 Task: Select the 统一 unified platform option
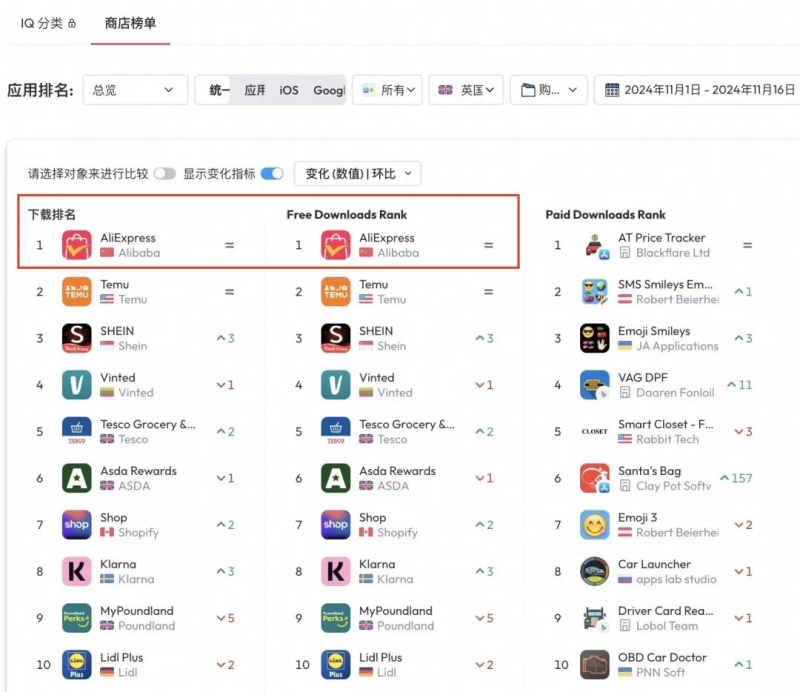(x=219, y=90)
